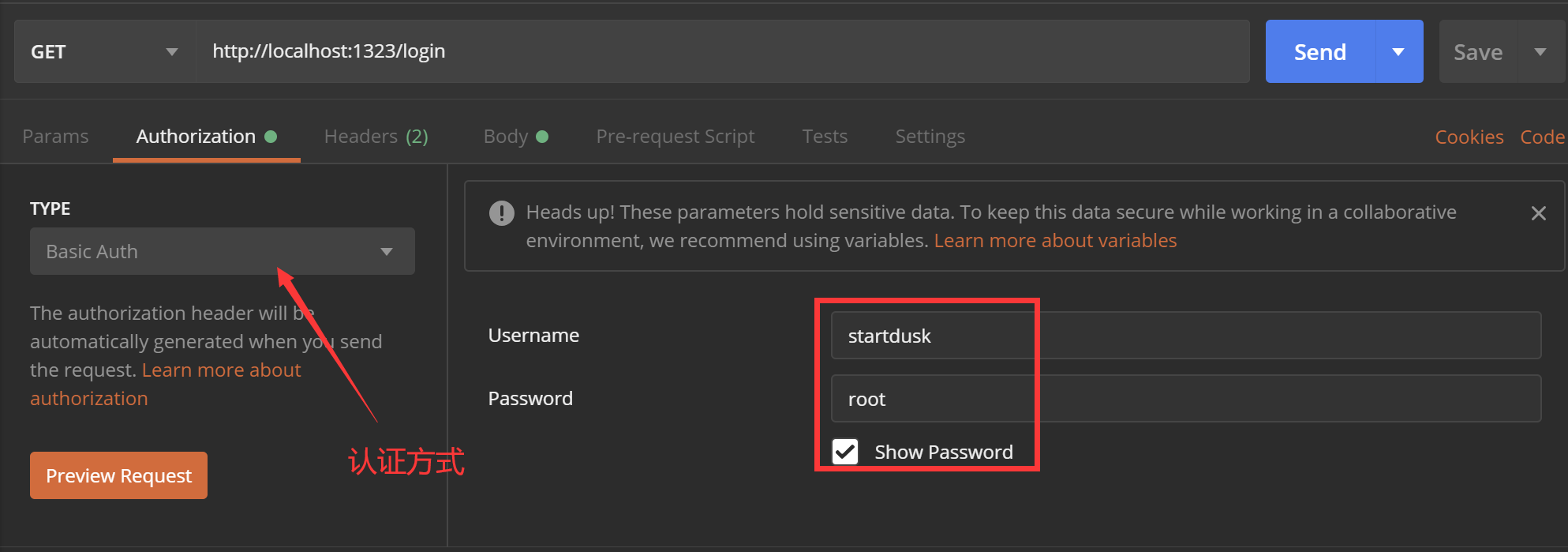Image resolution: width=1568 pixels, height=552 pixels.
Task: Open the Send button dropdown arrow
Action: tap(1398, 52)
